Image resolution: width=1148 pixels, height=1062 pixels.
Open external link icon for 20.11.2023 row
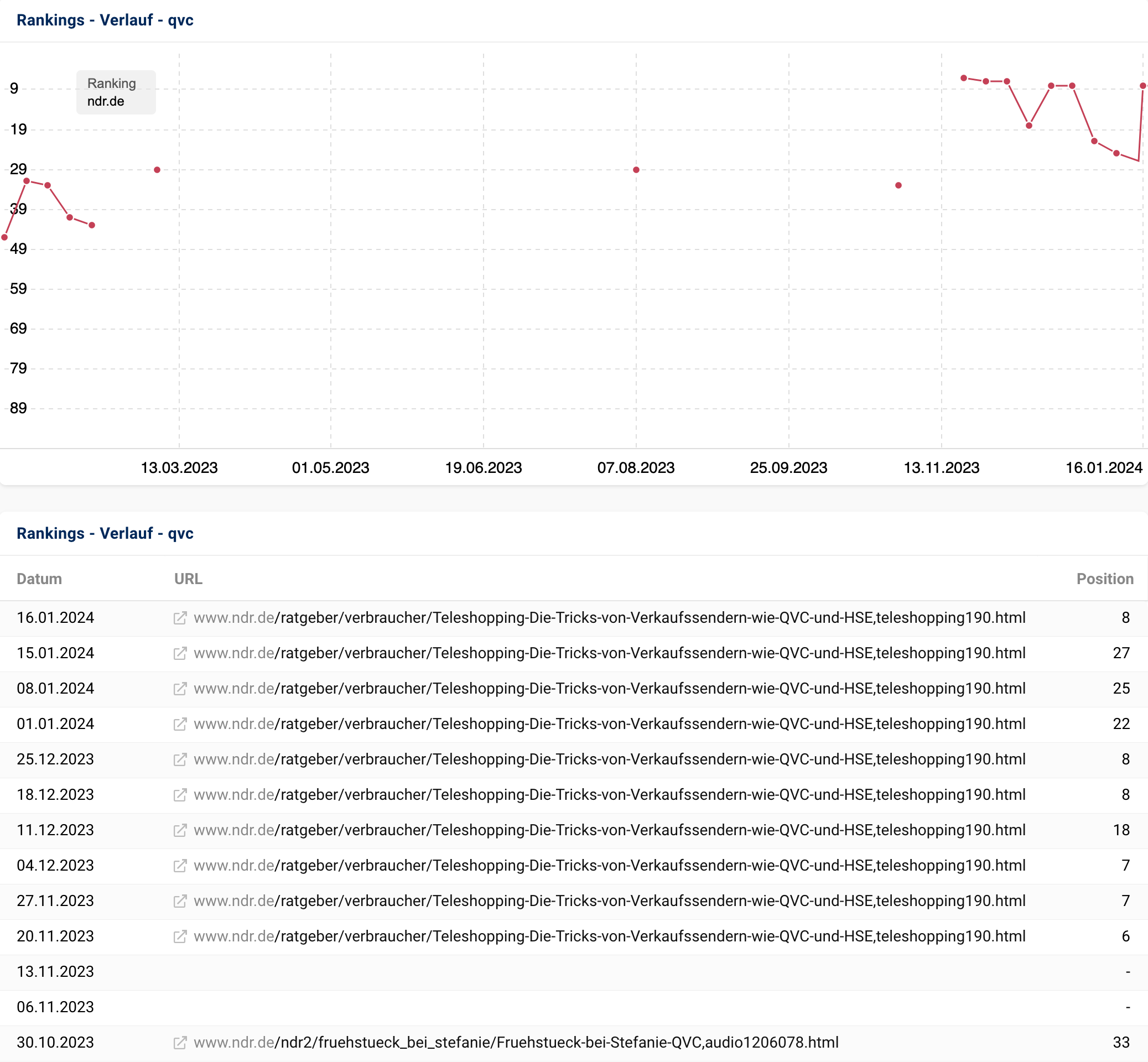pos(180,936)
